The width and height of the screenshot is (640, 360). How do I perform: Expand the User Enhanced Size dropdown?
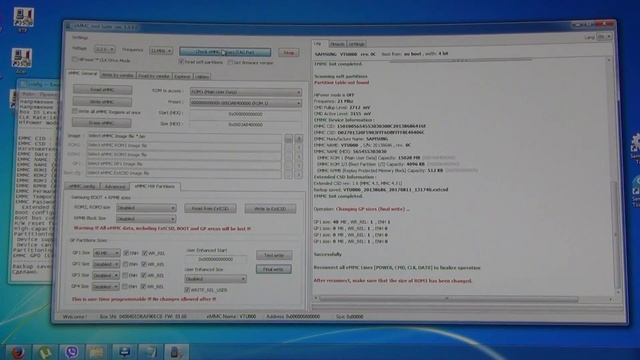[216, 279]
